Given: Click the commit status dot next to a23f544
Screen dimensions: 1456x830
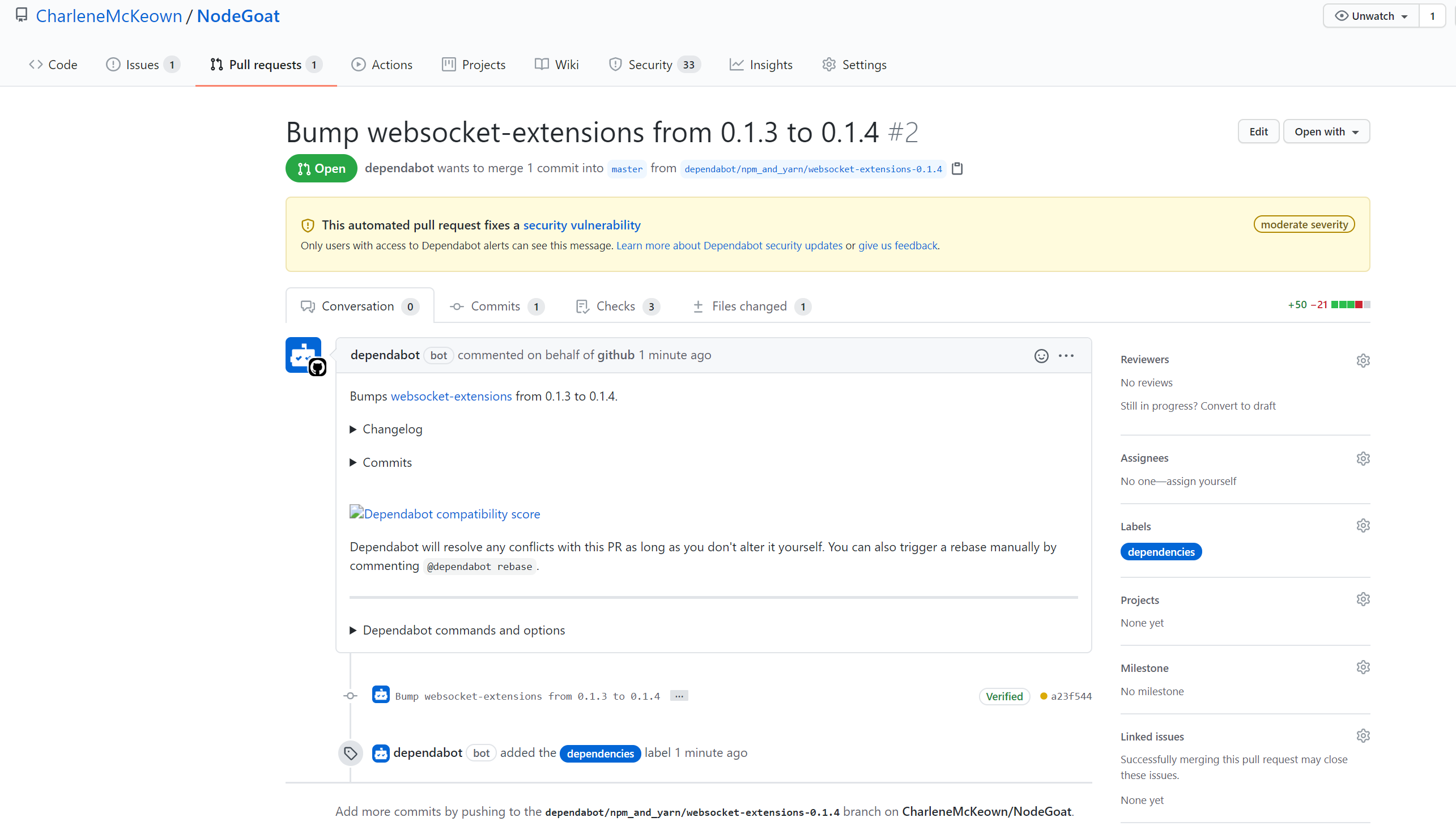Looking at the screenshot, I should point(1044,696).
